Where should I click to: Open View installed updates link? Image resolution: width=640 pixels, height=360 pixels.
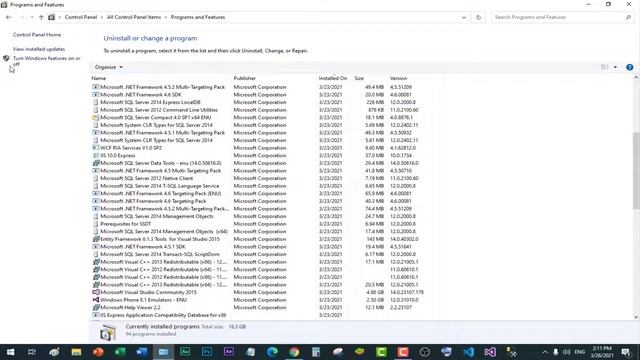(x=39, y=49)
